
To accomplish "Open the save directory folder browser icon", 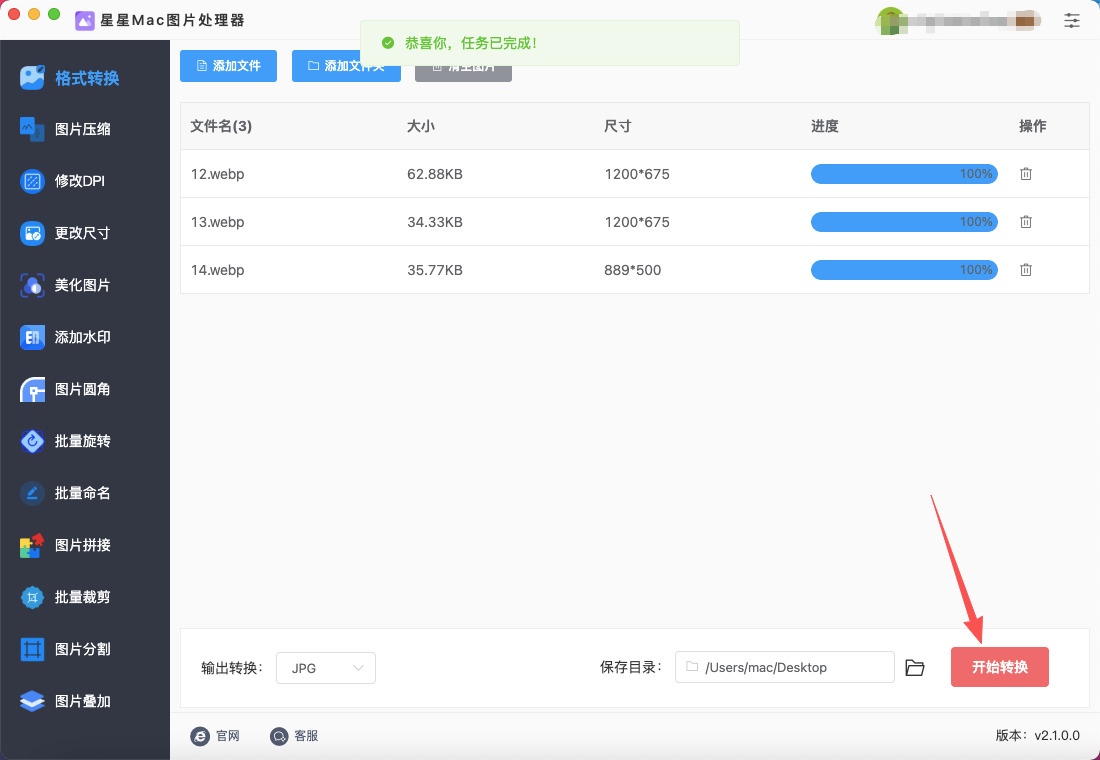I will point(914,668).
